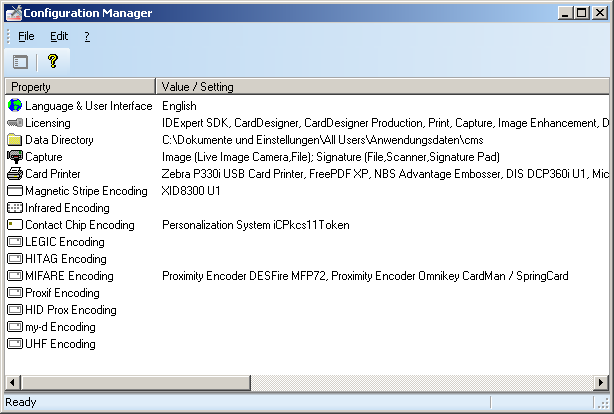Click the Magnetic Stripe Encoding icon
Image resolution: width=614 pixels, height=414 pixels.
click(x=14, y=191)
